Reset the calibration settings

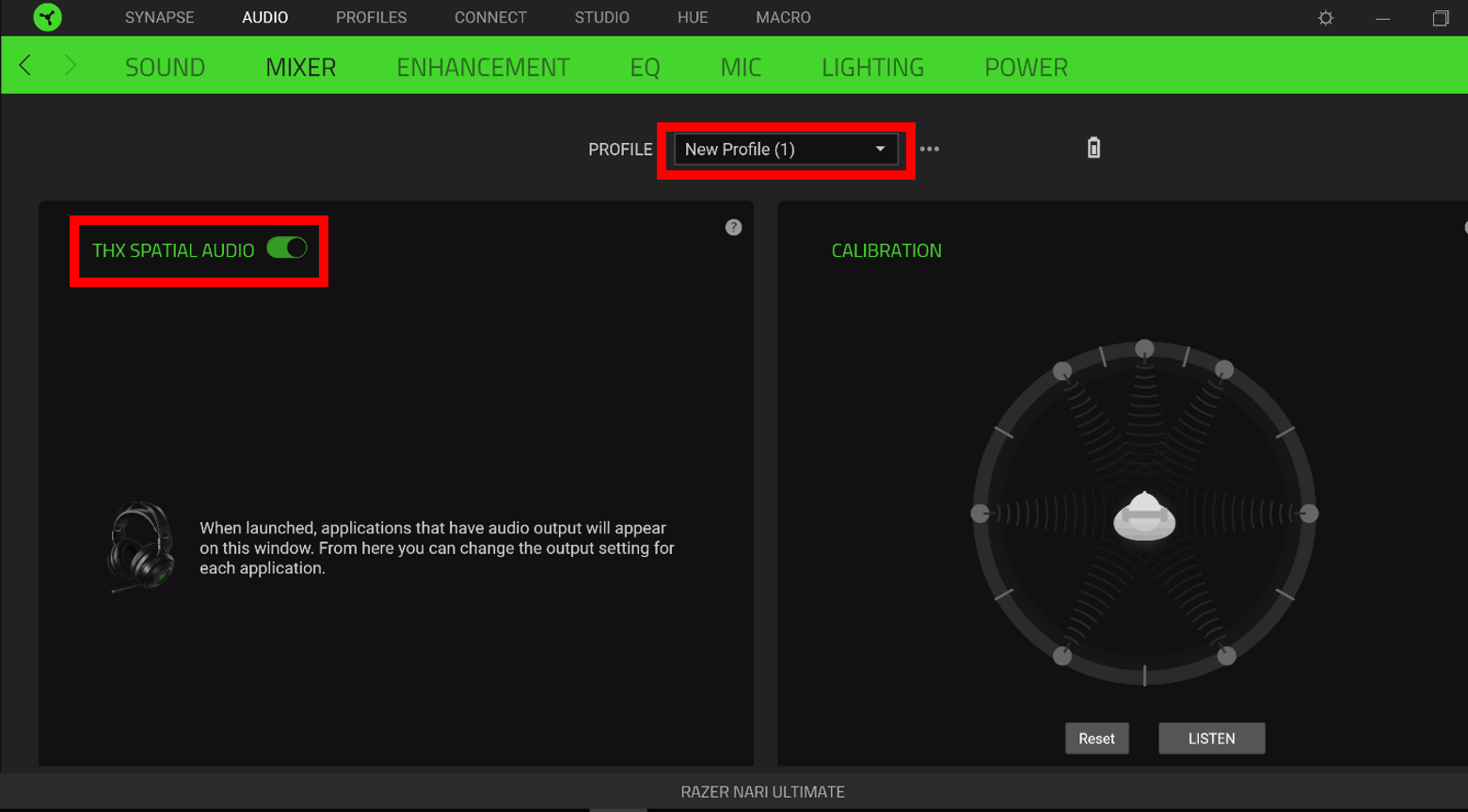coord(1096,738)
